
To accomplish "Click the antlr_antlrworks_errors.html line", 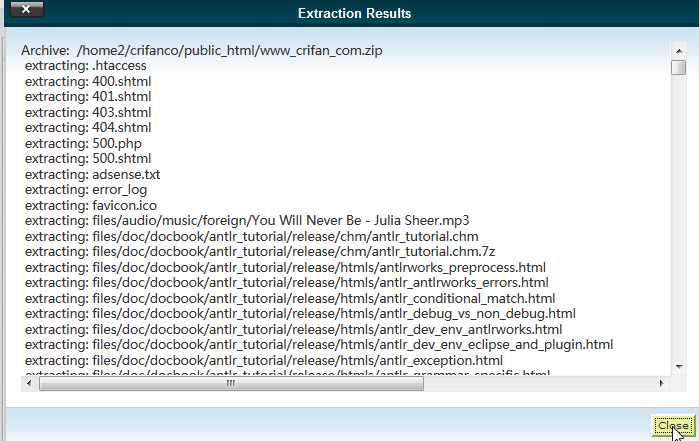I will [287, 283].
